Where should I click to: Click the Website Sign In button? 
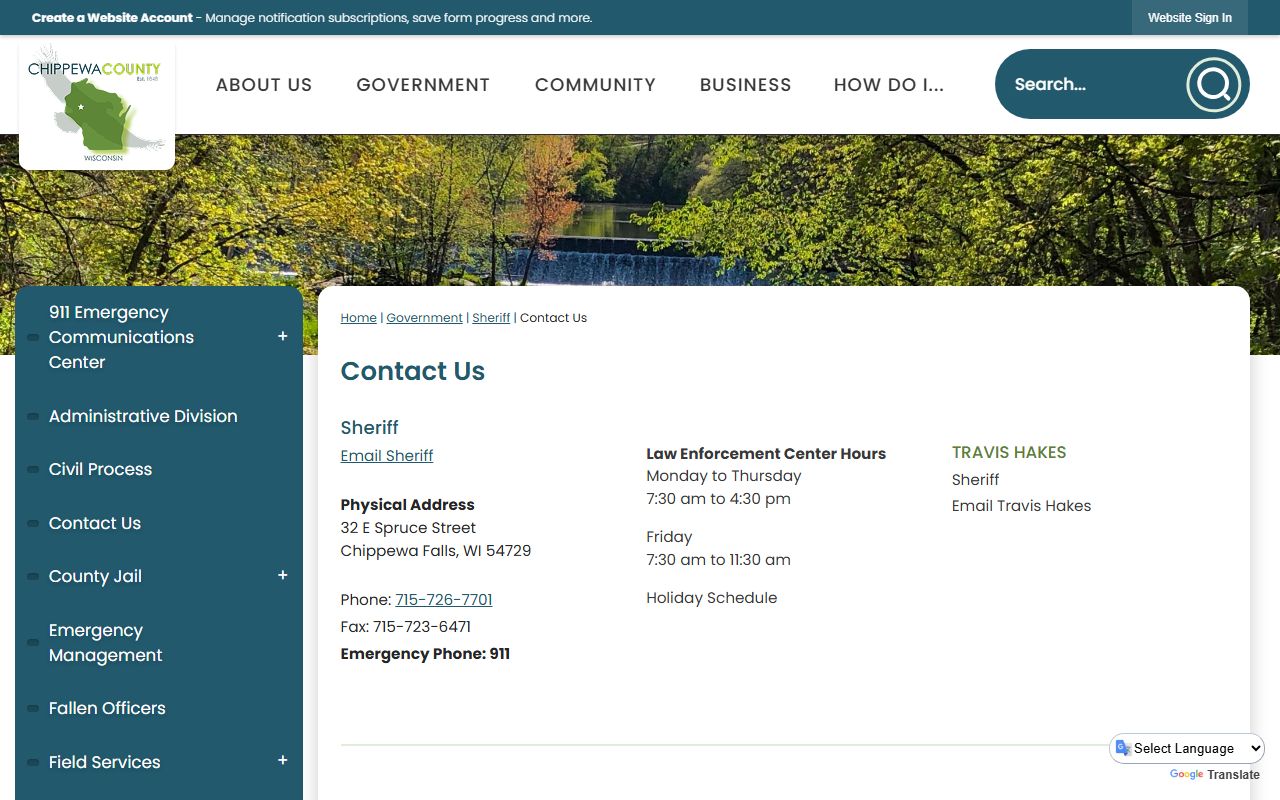pos(1189,18)
